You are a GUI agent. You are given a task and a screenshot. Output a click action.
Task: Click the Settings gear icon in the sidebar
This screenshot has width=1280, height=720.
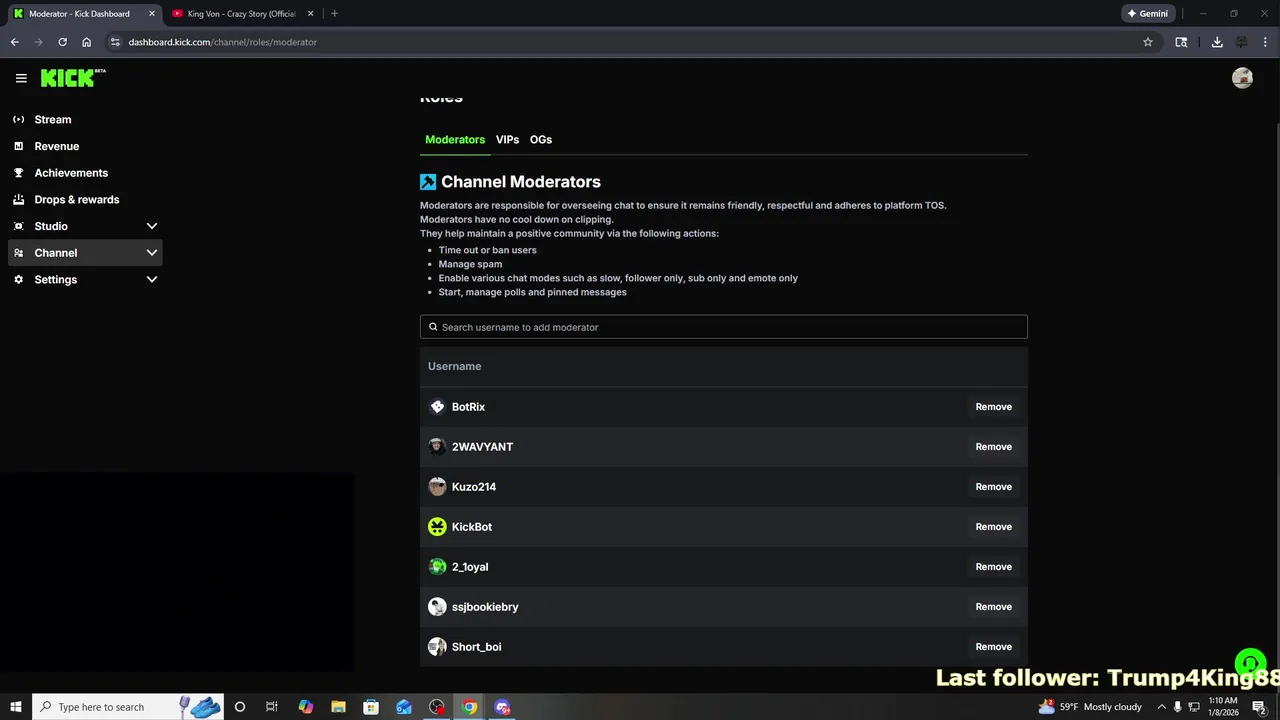click(x=18, y=279)
